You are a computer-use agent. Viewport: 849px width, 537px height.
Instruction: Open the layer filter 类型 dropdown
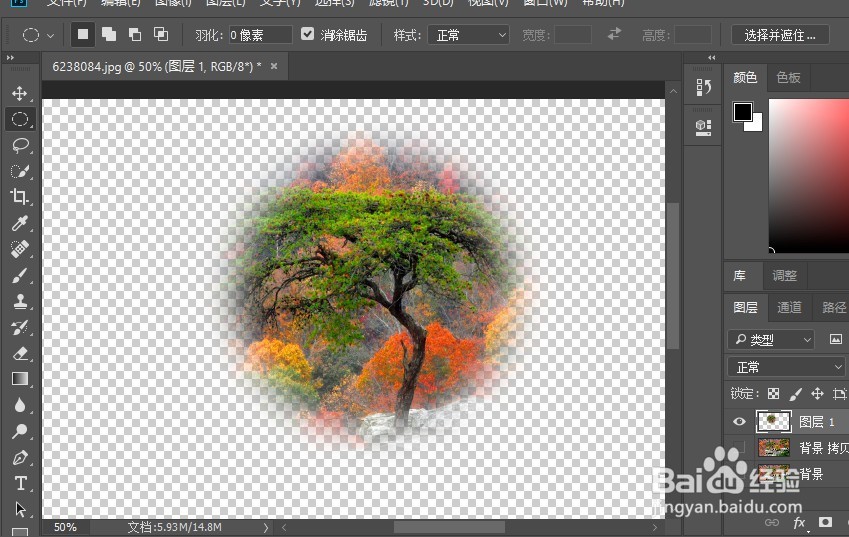pyautogui.click(x=770, y=339)
